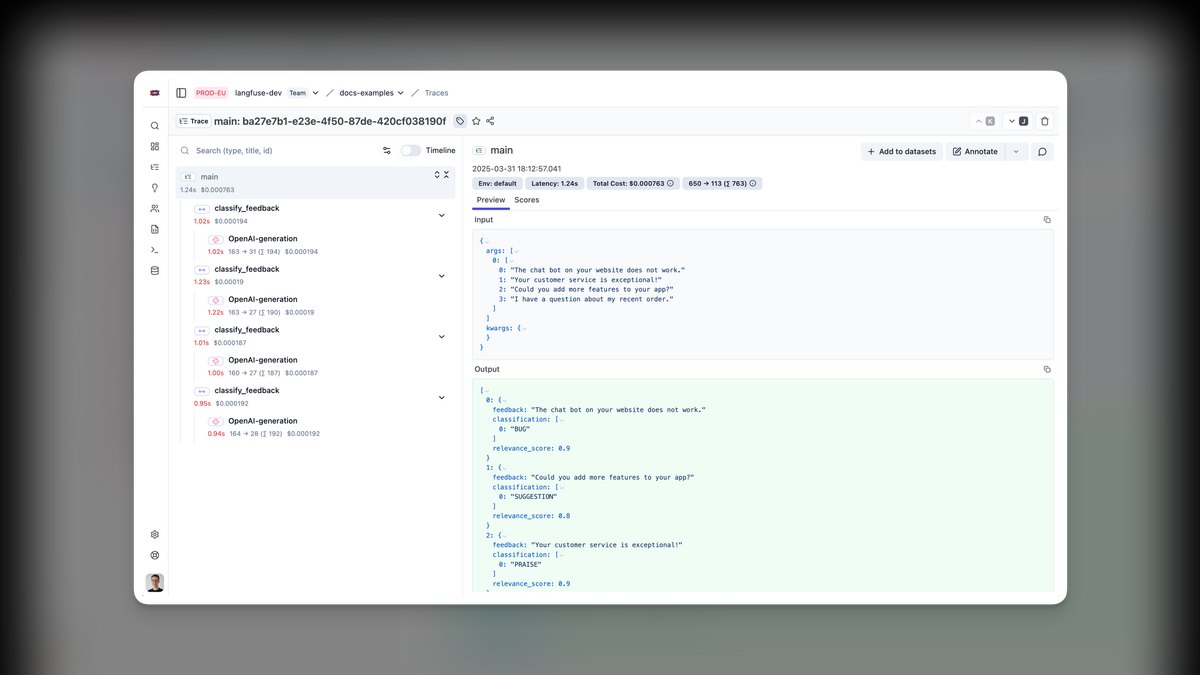Copy the Input JSON content
Image resolution: width=1200 pixels, height=675 pixels.
tap(1047, 220)
